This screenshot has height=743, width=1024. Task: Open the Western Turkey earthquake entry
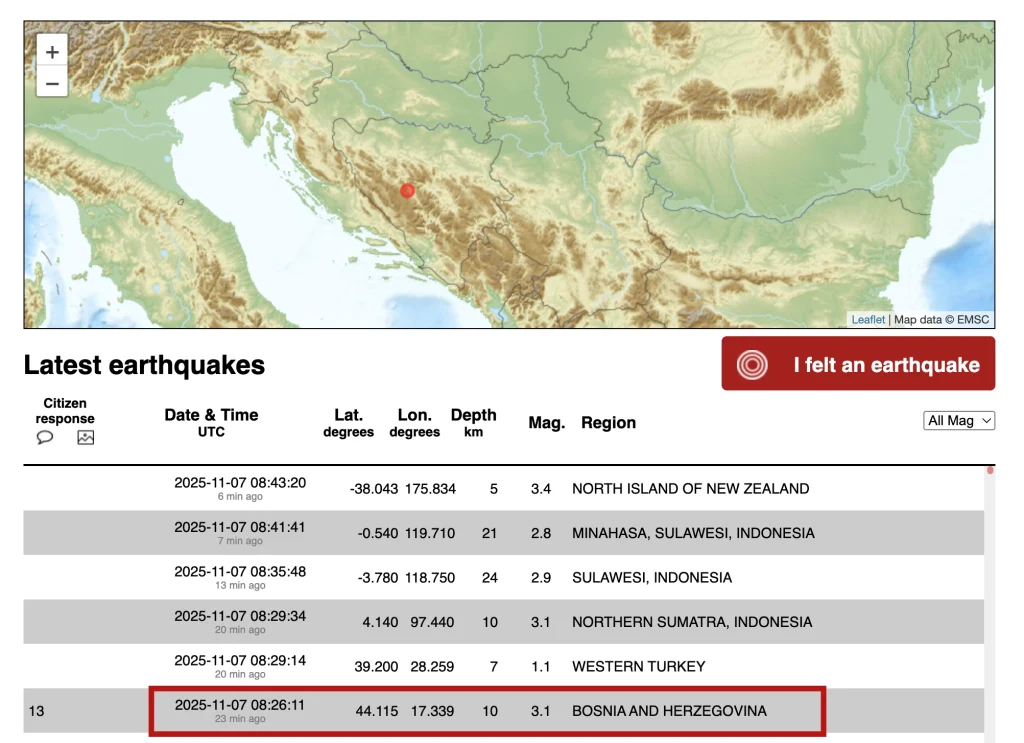[x=638, y=666]
